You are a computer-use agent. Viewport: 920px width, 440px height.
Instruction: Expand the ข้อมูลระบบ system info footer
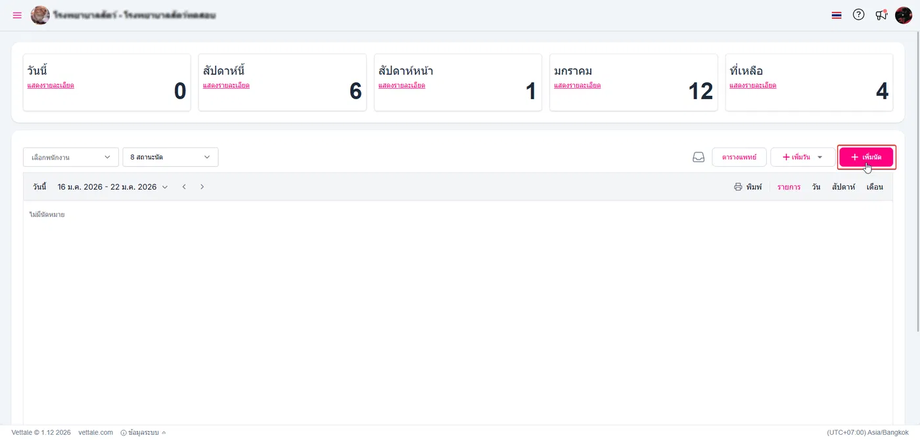tap(143, 433)
